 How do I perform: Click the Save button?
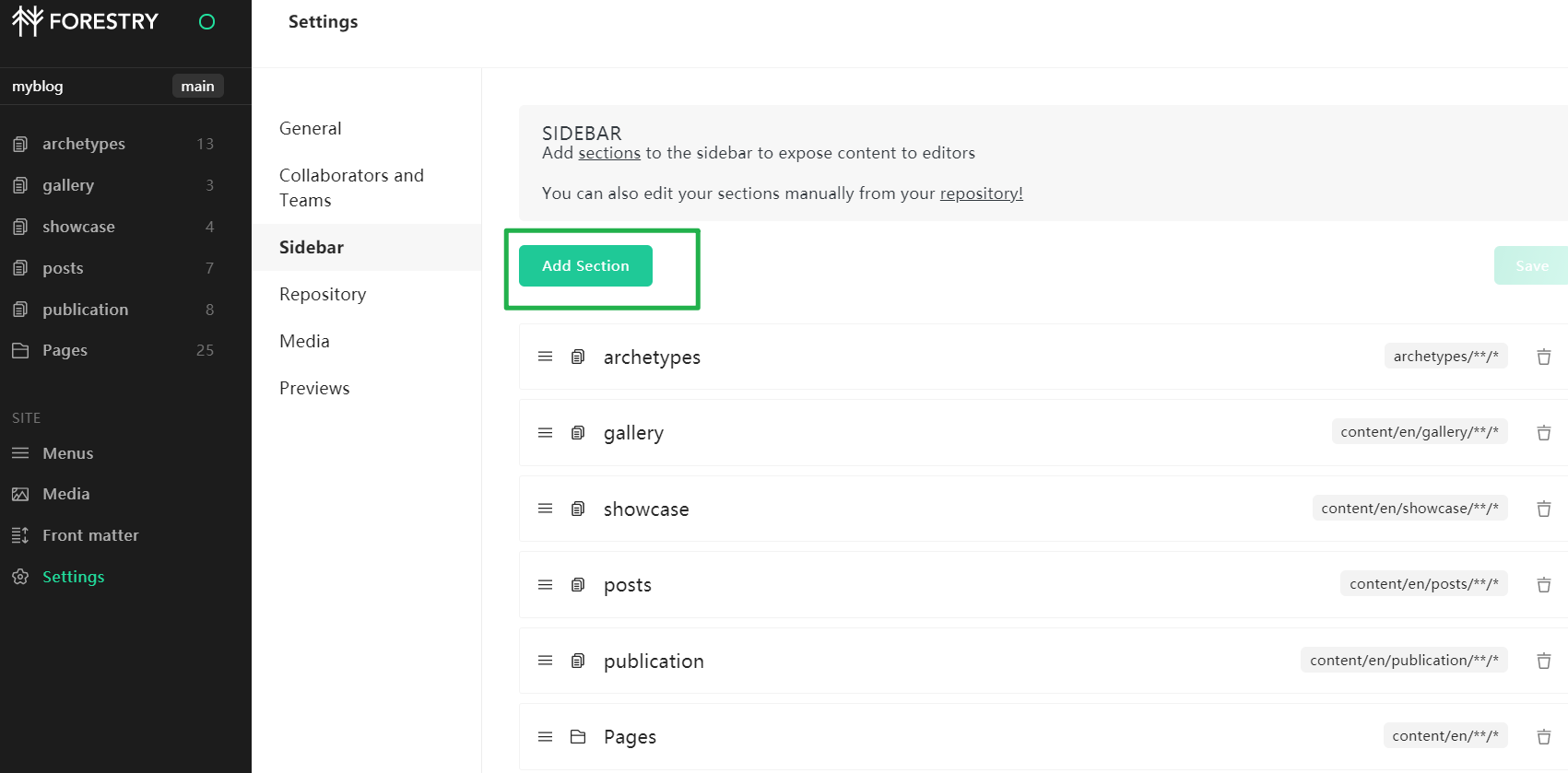pyautogui.click(x=1531, y=265)
